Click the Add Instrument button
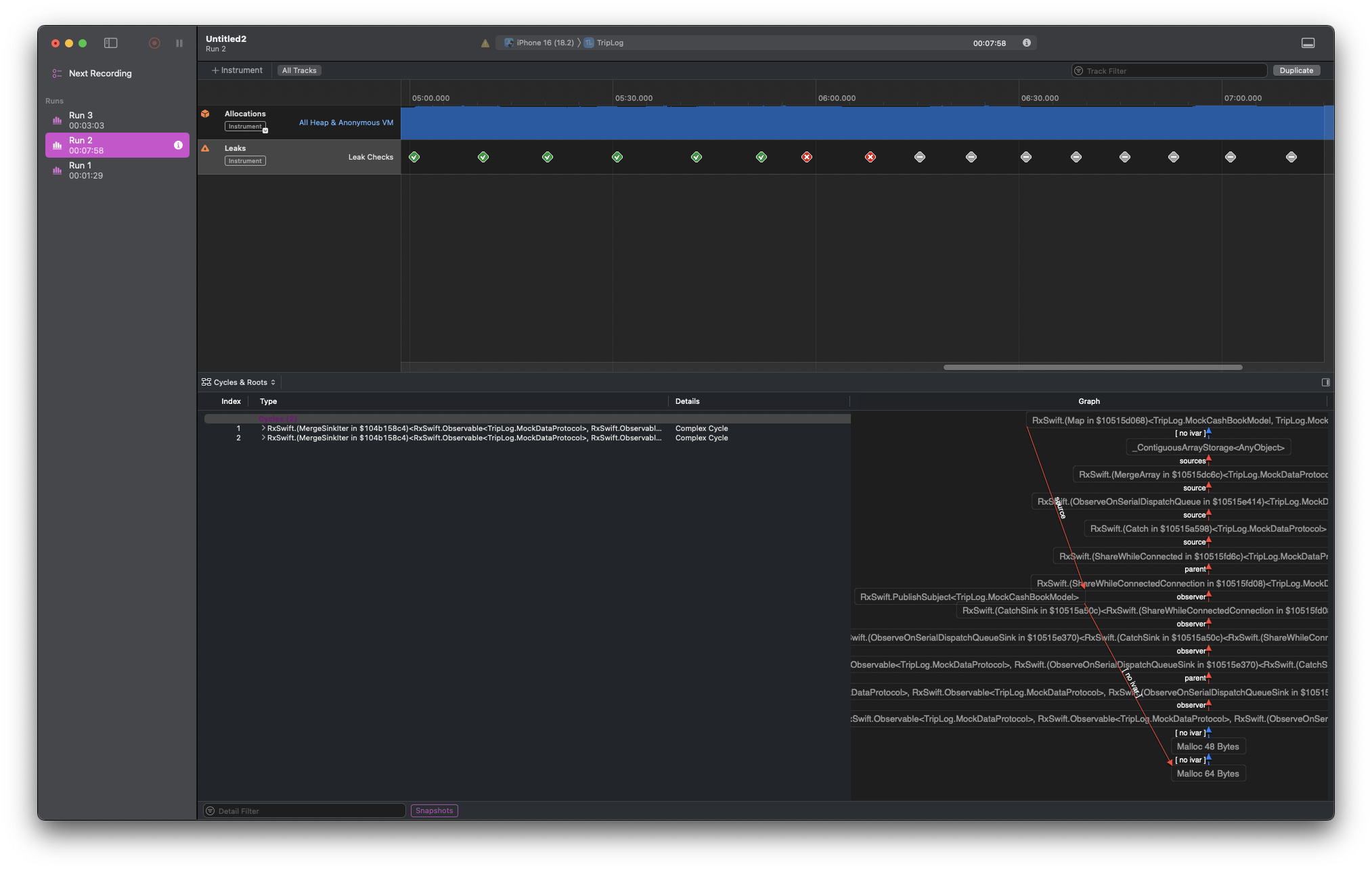This screenshot has height=870, width=1372. tap(237, 70)
